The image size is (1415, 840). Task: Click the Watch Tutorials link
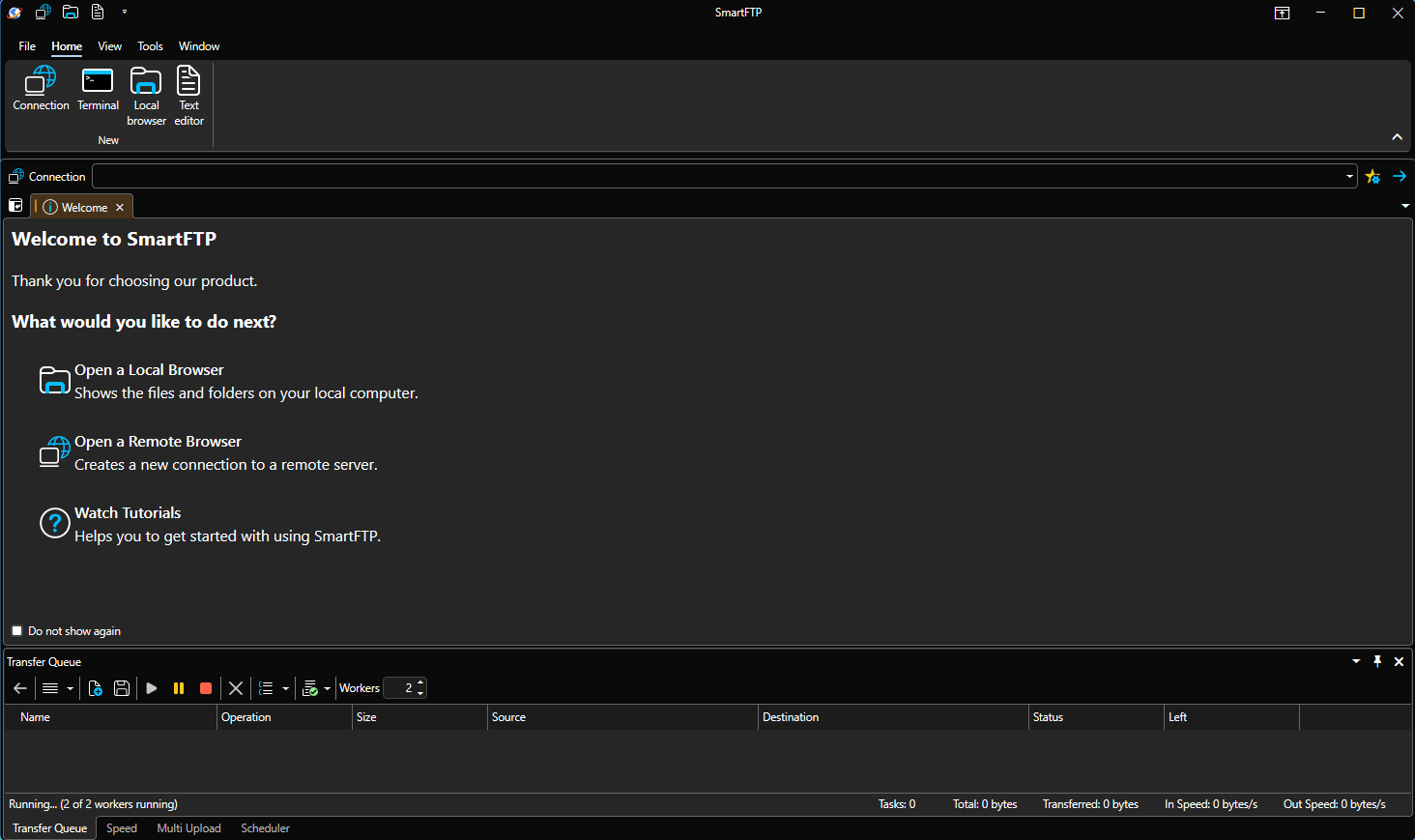click(x=128, y=513)
